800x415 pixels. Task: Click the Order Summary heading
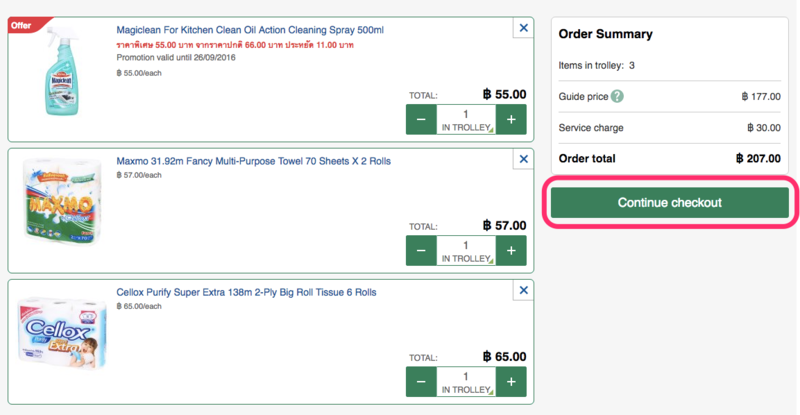[x=606, y=34]
